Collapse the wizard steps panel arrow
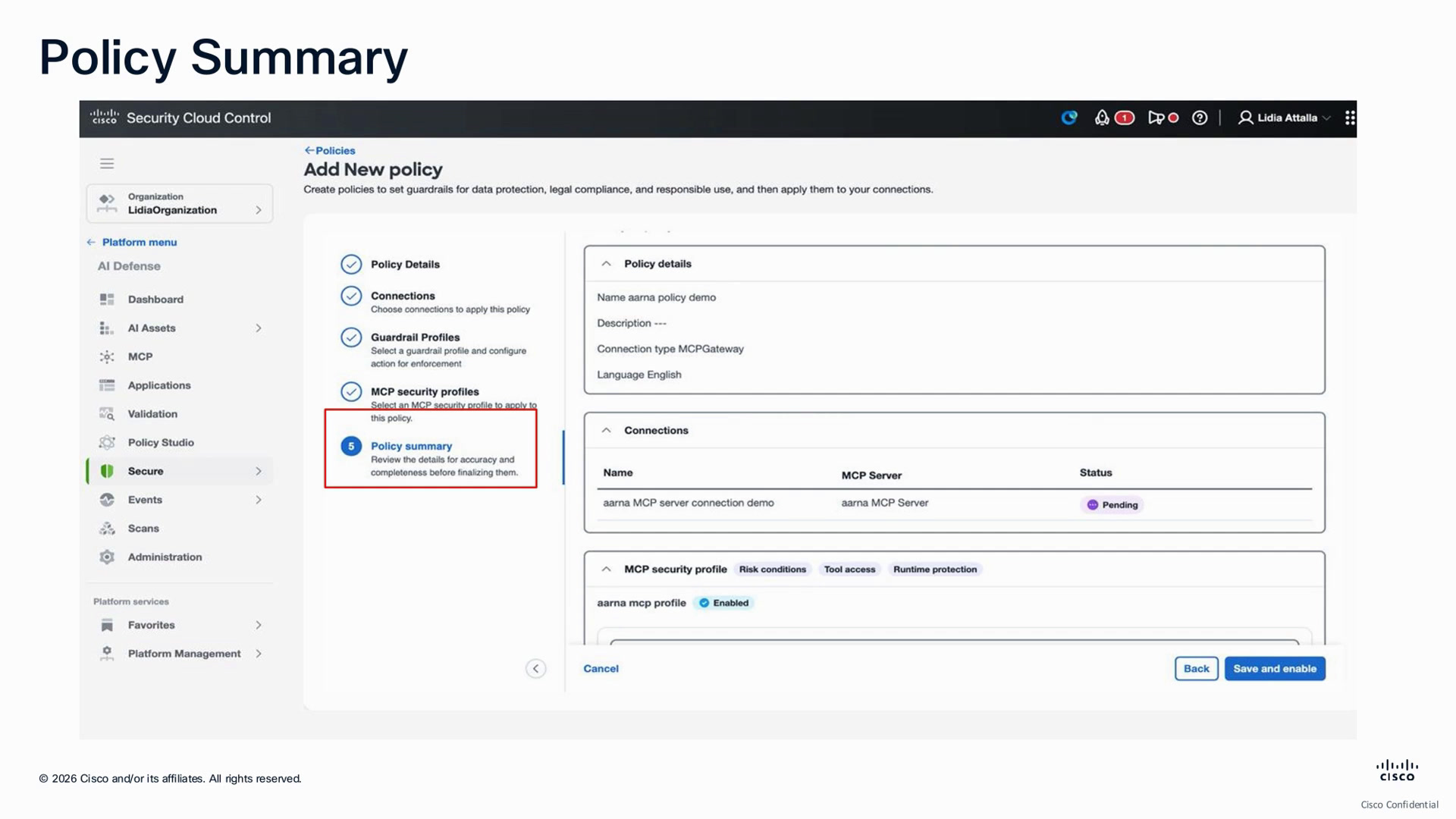The image size is (1456, 819). pyautogui.click(x=535, y=669)
